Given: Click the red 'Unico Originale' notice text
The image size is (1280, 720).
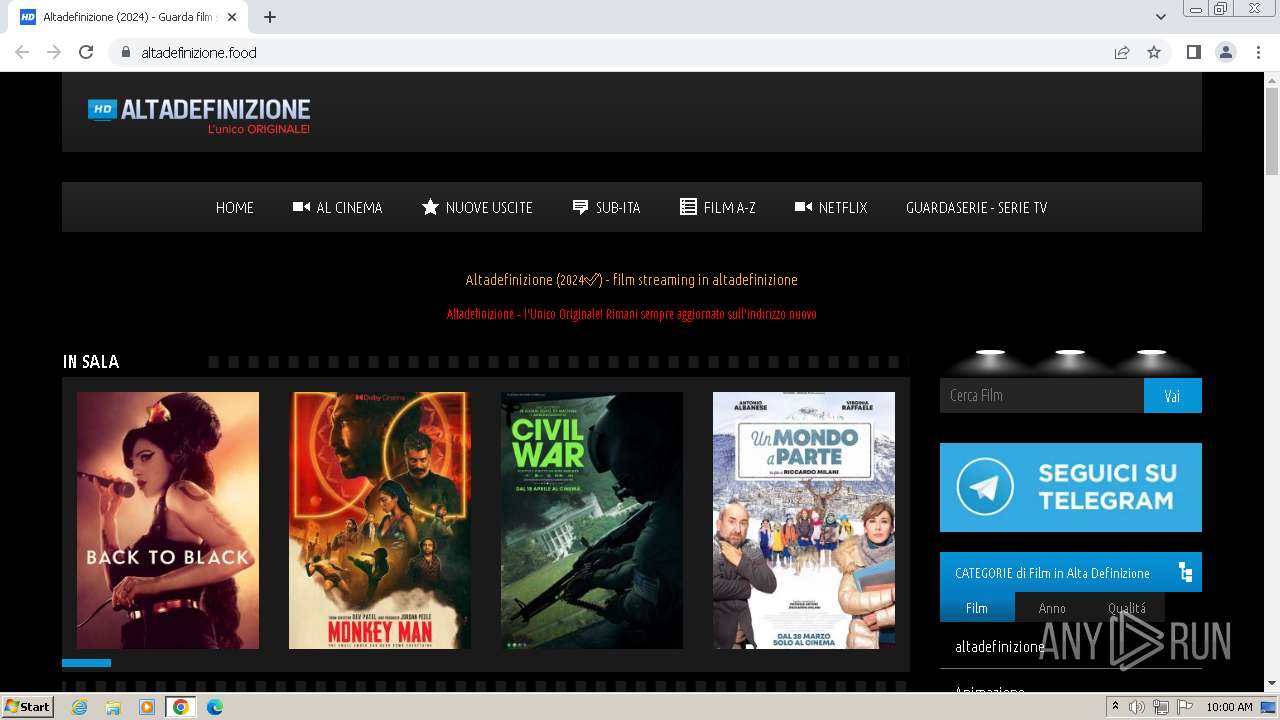Looking at the screenshot, I should coord(632,313).
